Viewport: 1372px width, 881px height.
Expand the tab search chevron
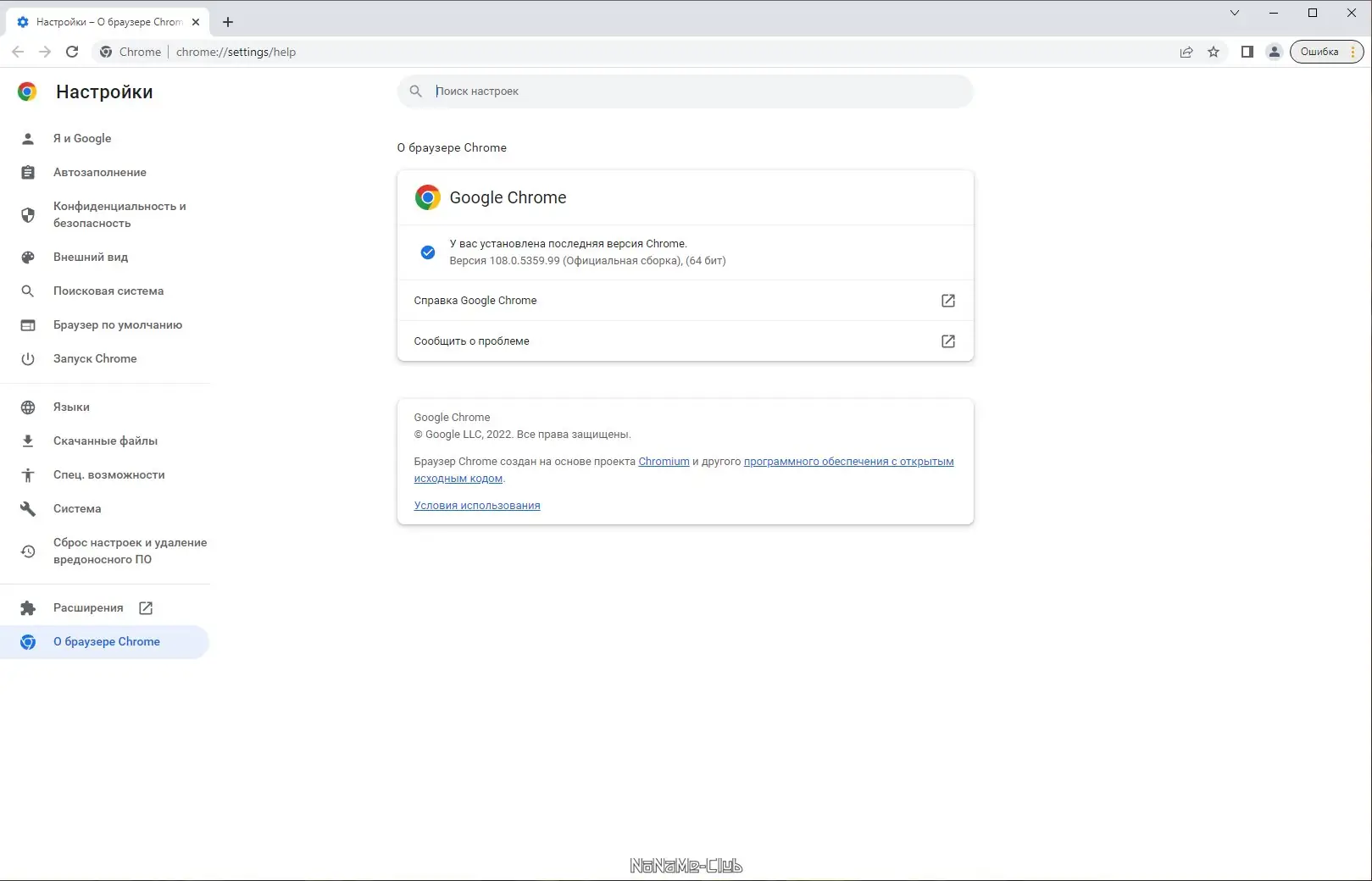coord(1235,13)
